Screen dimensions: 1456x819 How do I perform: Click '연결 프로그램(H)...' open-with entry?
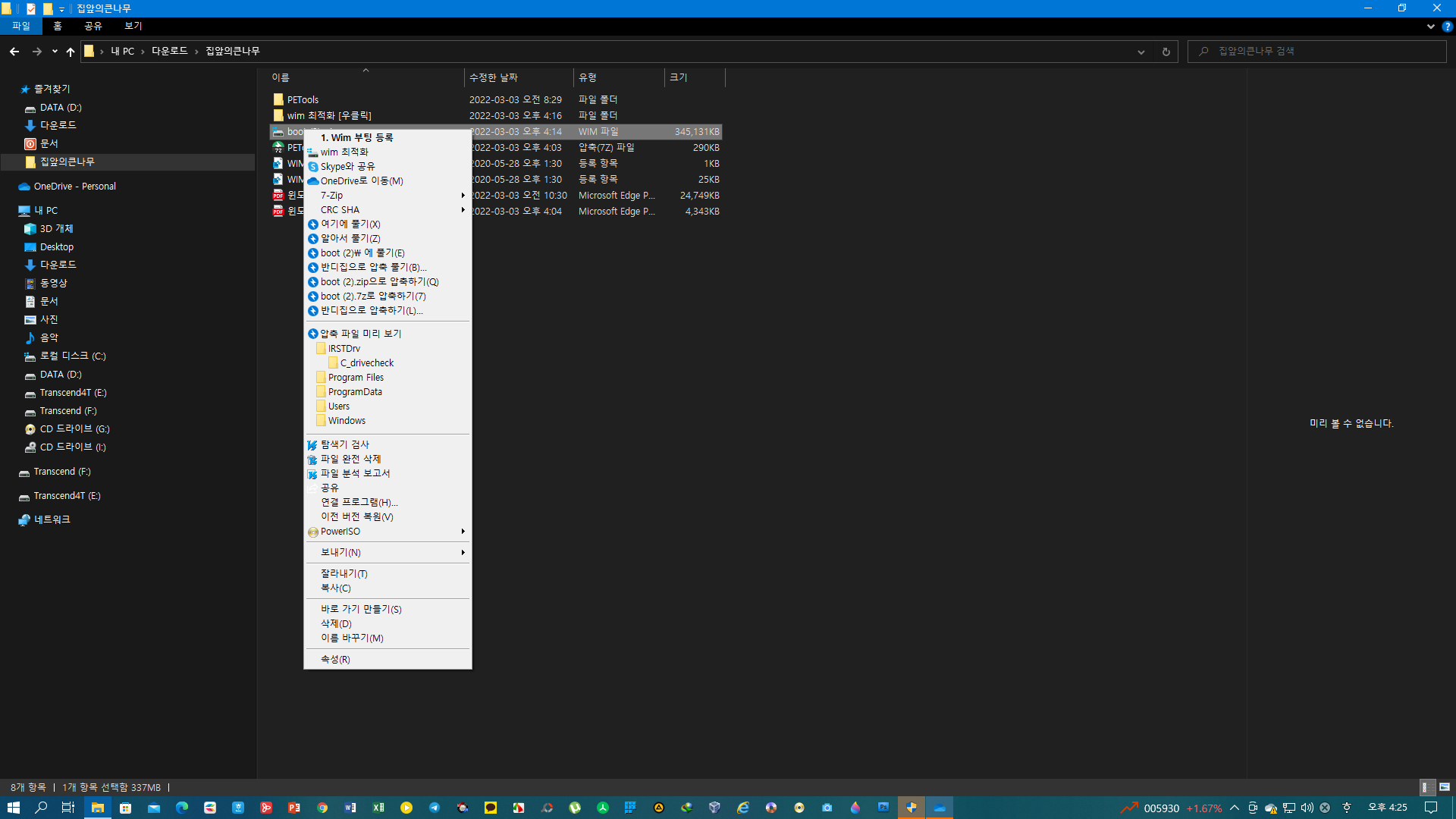(x=388, y=502)
